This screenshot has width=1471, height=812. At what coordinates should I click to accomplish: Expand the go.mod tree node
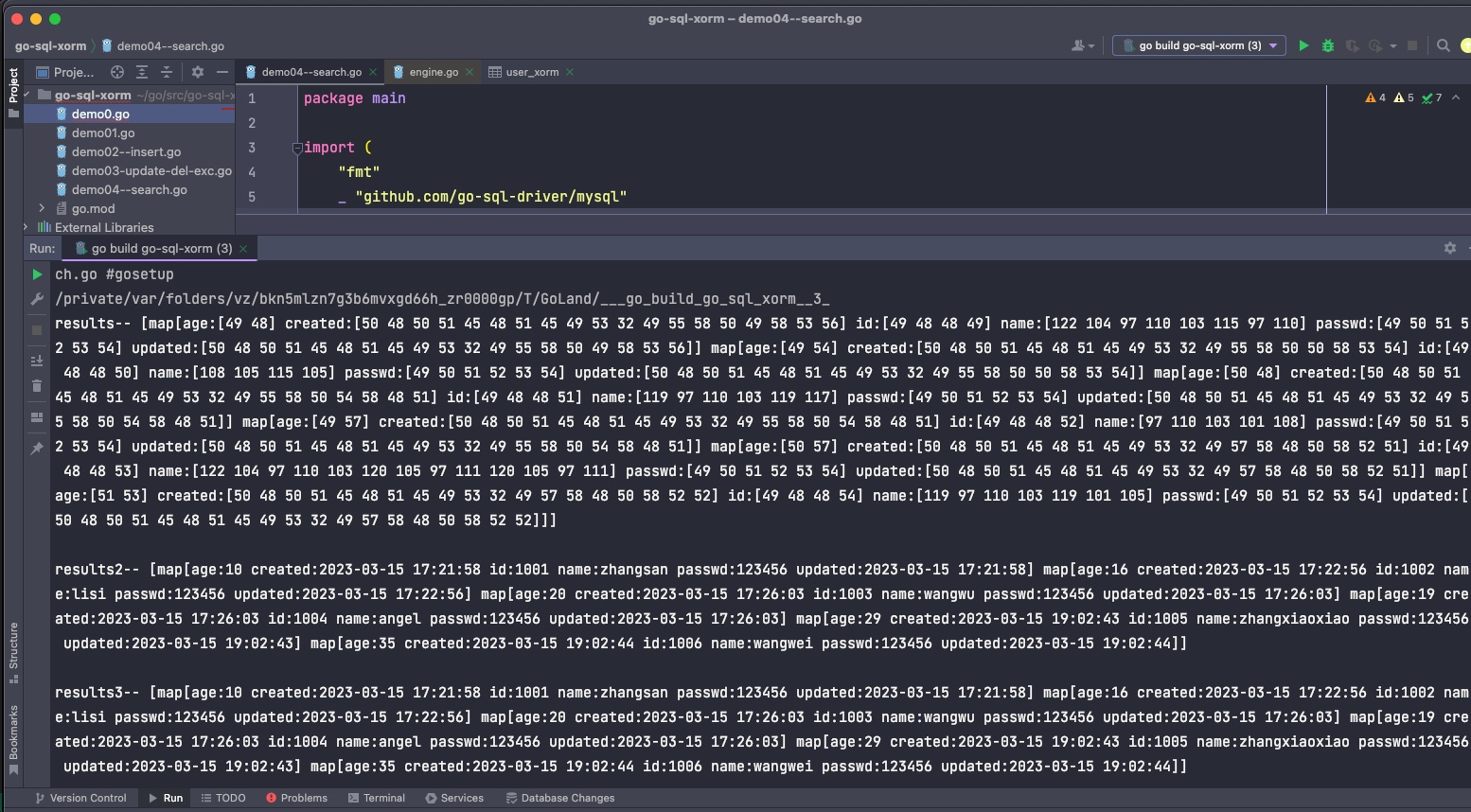point(42,208)
